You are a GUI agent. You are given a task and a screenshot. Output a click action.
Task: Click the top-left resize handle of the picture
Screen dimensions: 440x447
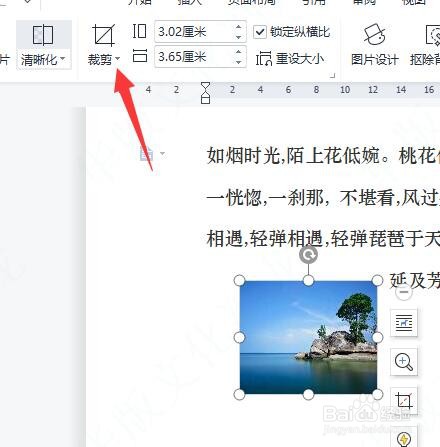tap(239, 281)
